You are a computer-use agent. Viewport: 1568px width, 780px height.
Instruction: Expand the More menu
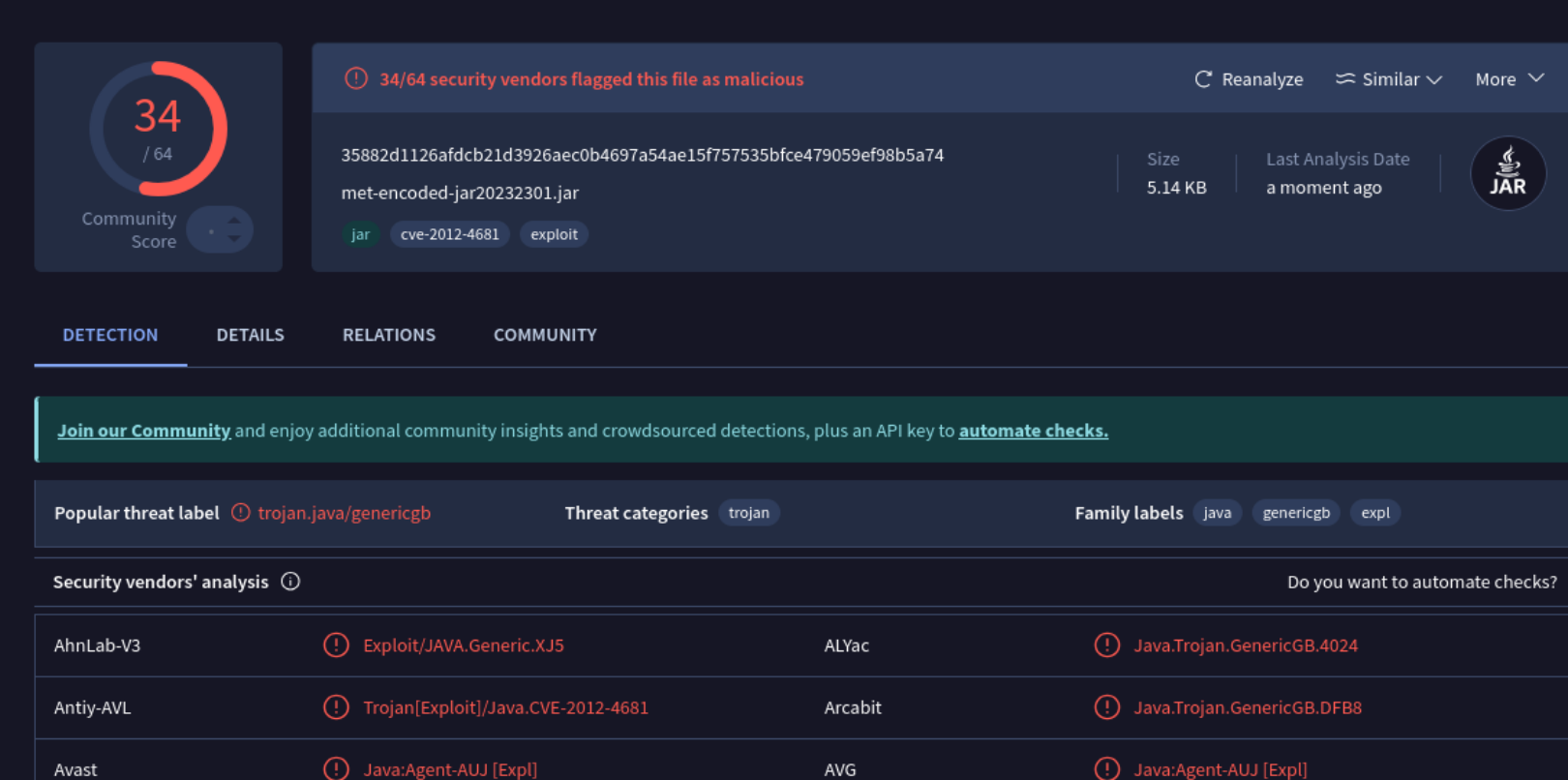(1509, 79)
